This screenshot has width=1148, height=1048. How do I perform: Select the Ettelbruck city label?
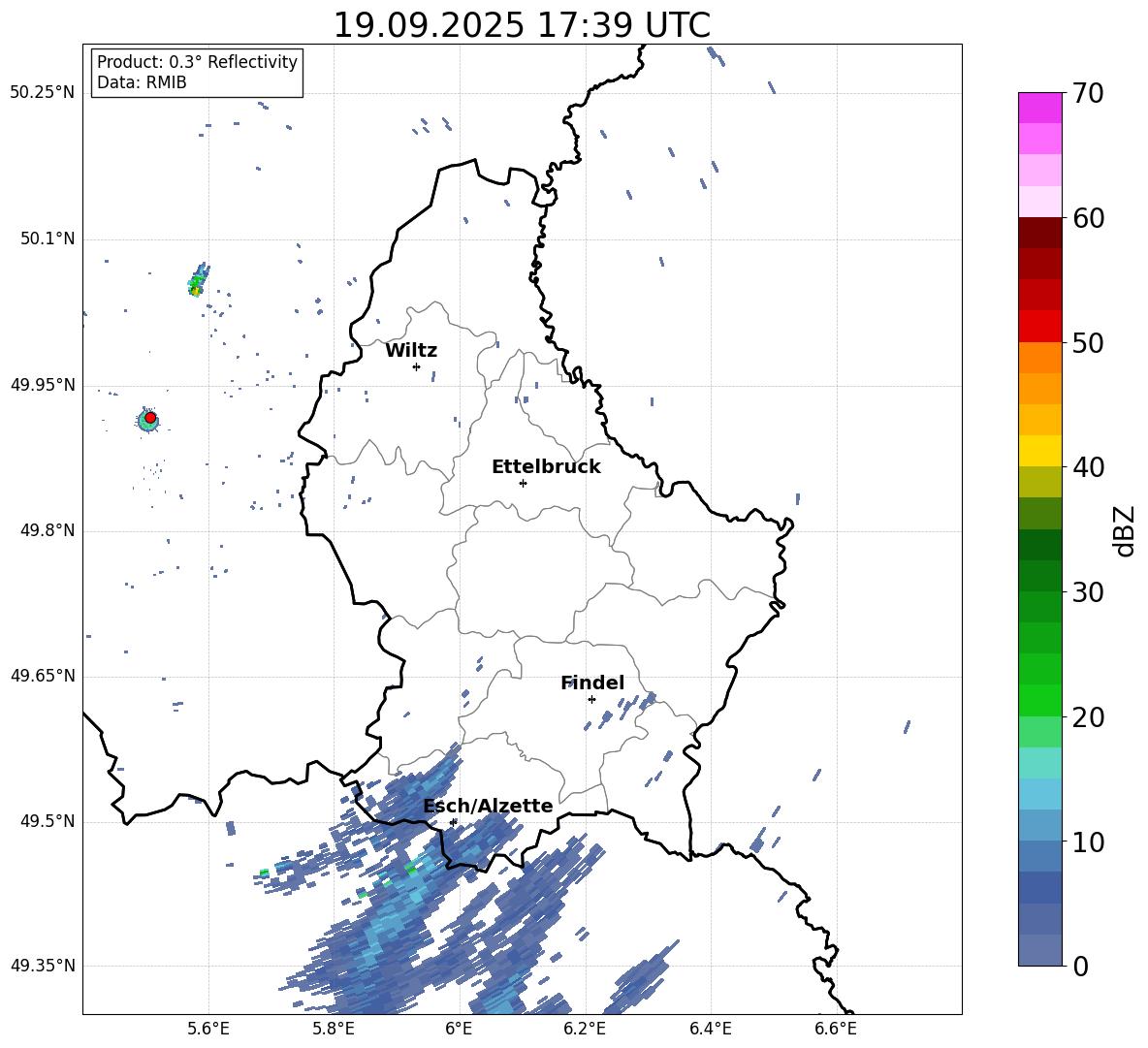(546, 467)
